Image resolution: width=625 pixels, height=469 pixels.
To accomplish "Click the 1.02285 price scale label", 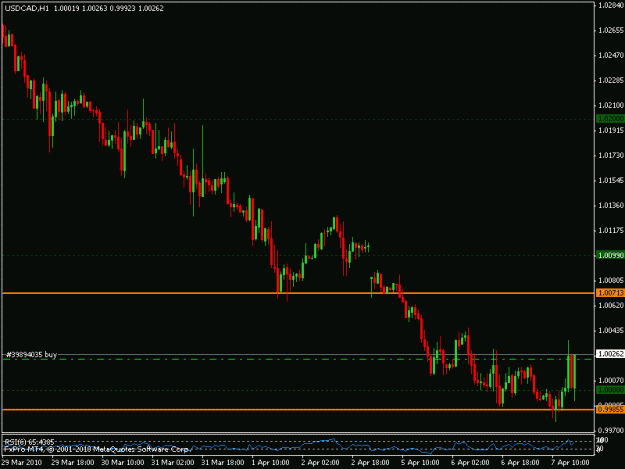I will point(611,80).
